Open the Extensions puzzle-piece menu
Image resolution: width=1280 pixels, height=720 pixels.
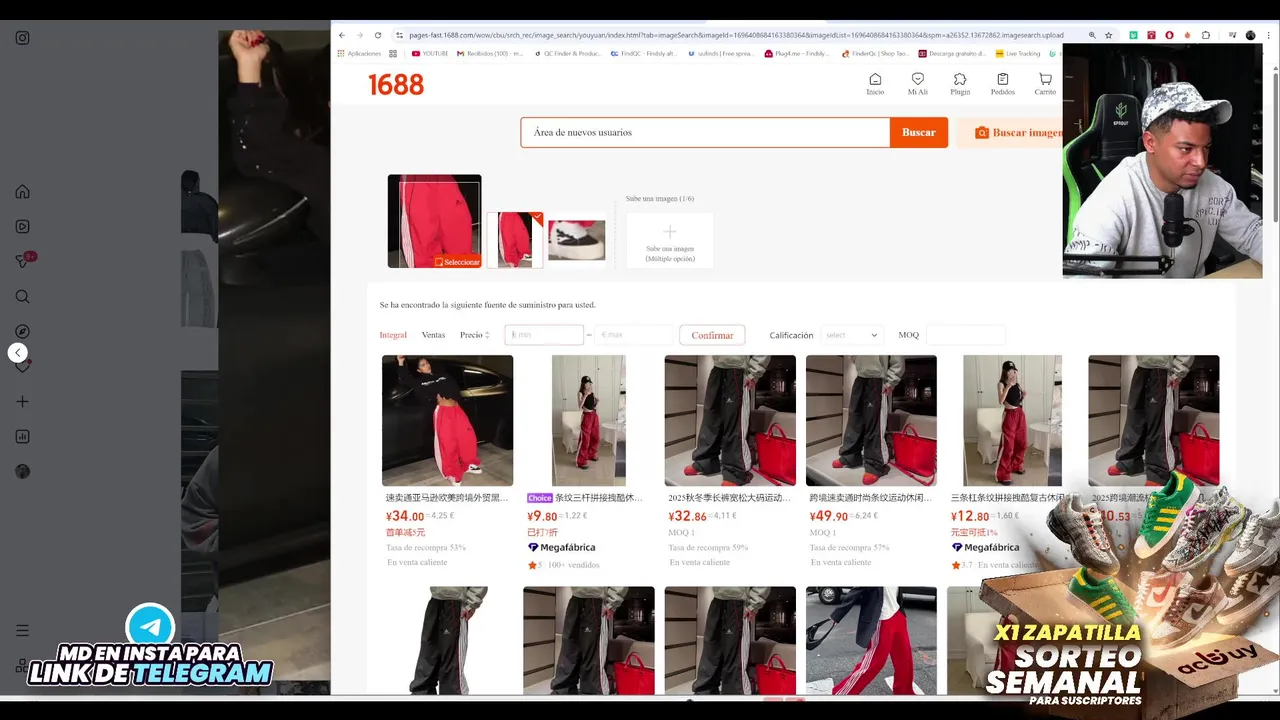(x=1206, y=35)
